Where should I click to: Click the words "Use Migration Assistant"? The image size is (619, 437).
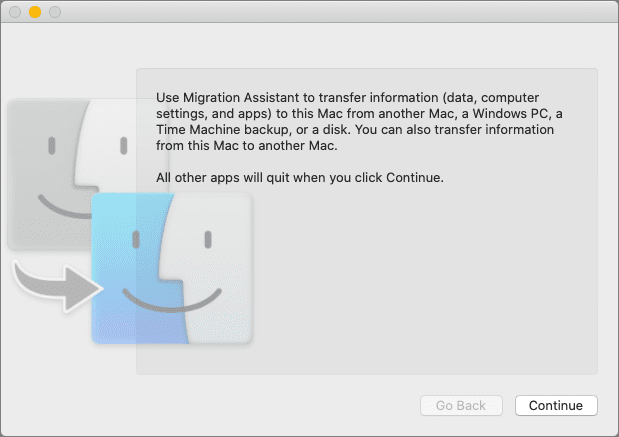[x=218, y=97]
